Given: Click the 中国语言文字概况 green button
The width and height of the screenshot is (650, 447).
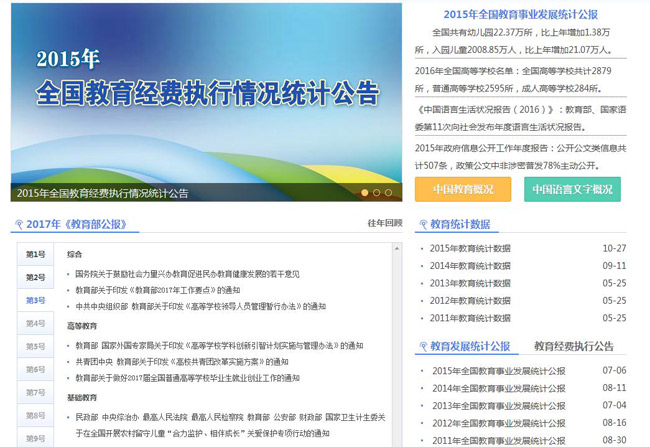Looking at the screenshot, I should tap(572, 190).
